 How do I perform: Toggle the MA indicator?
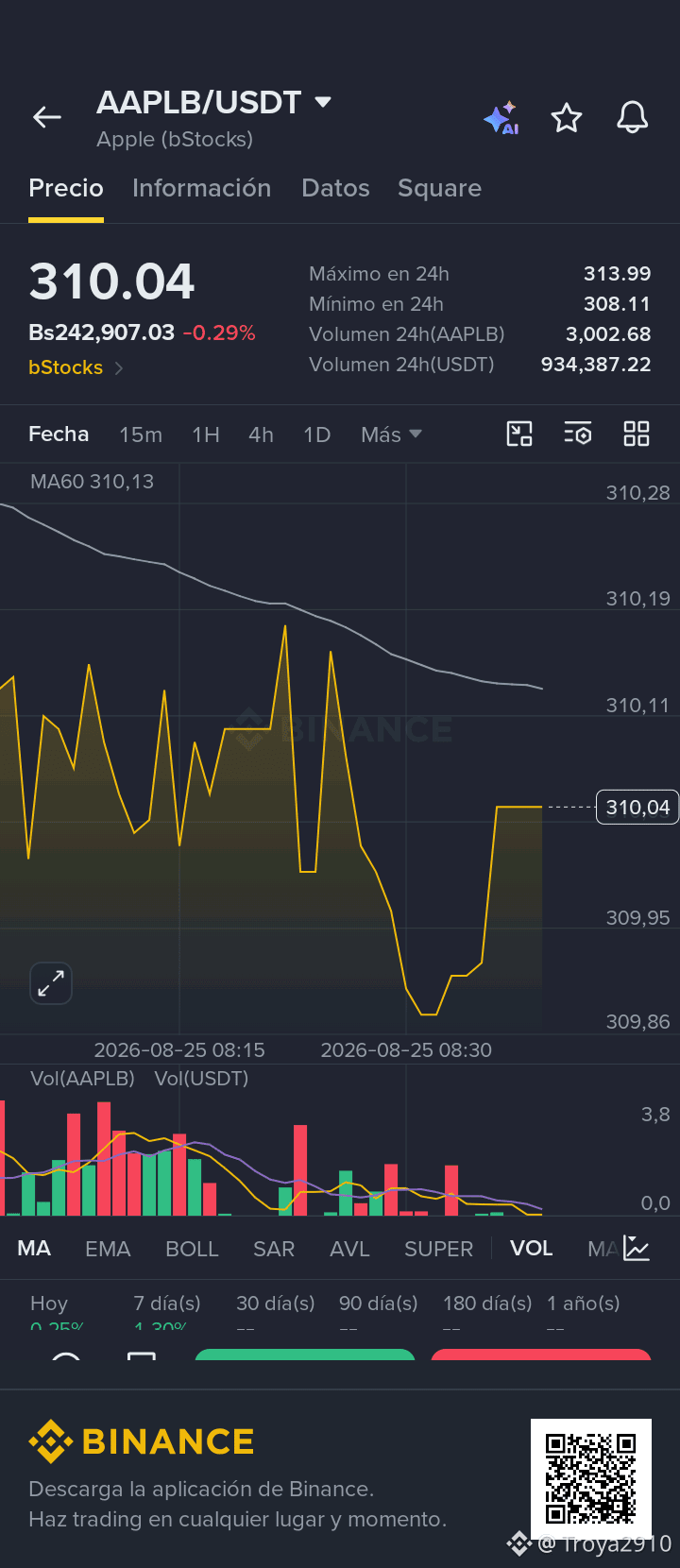pos(34,1249)
